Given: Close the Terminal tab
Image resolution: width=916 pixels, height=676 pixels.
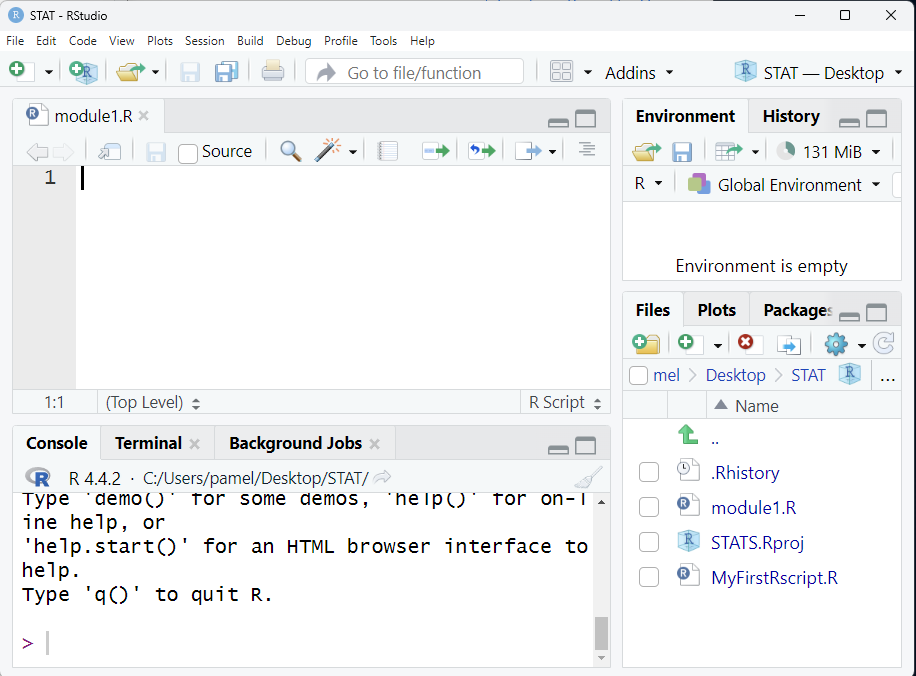Looking at the screenshot, I should pos(195,444).
